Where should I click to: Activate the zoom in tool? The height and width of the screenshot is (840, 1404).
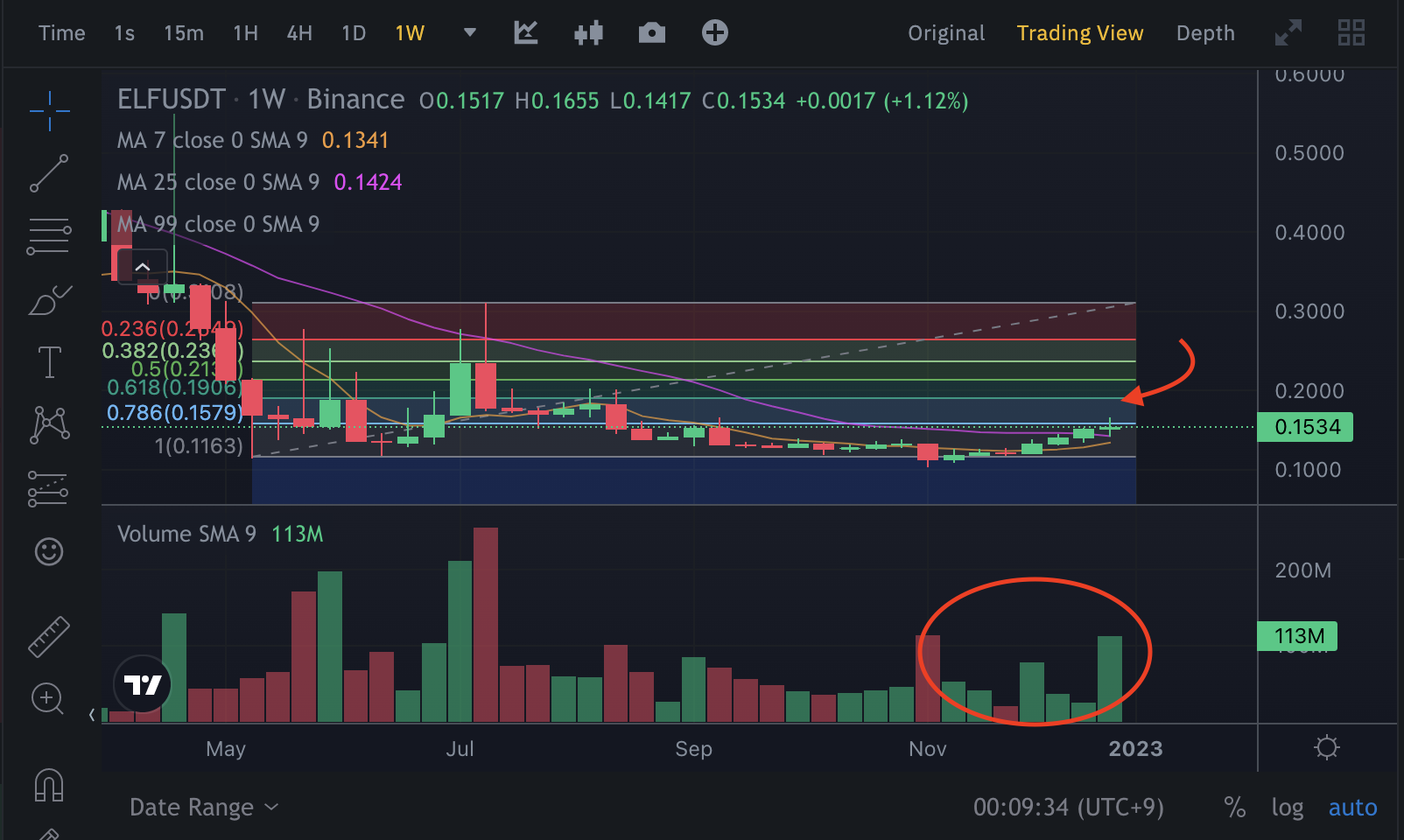pyautogui.click(x=47, y=698)
